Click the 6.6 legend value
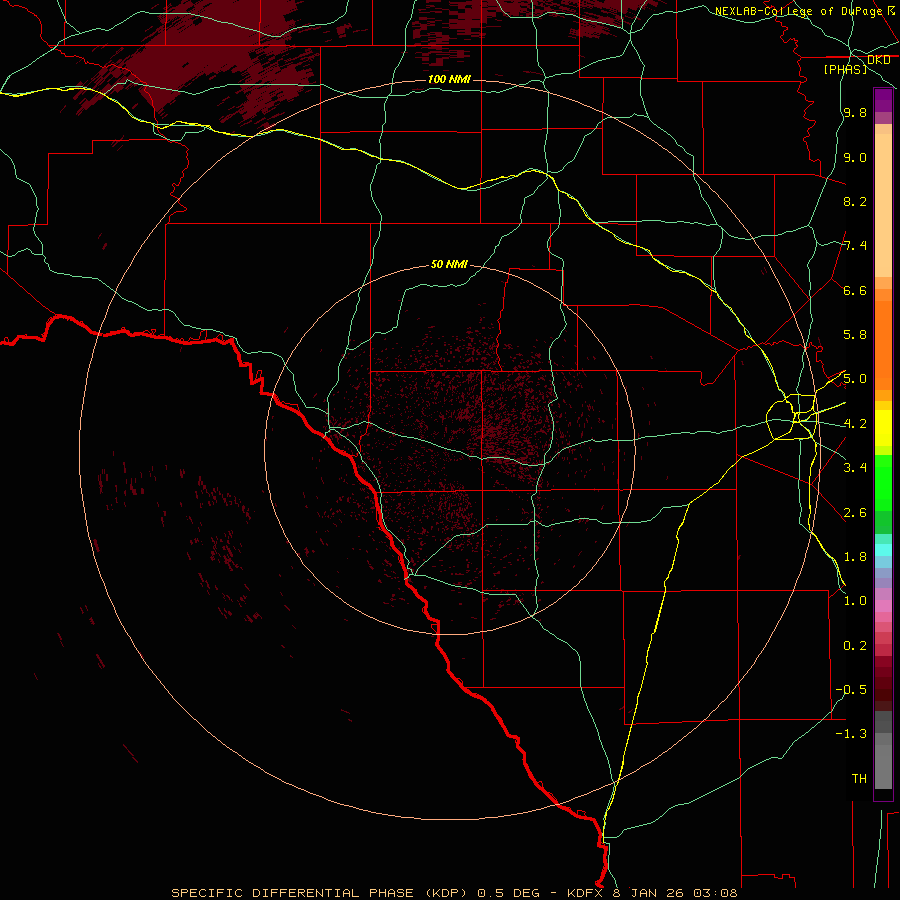Viewport: 900px width, 900px height. pyautogui.click(x=855, y=290)
